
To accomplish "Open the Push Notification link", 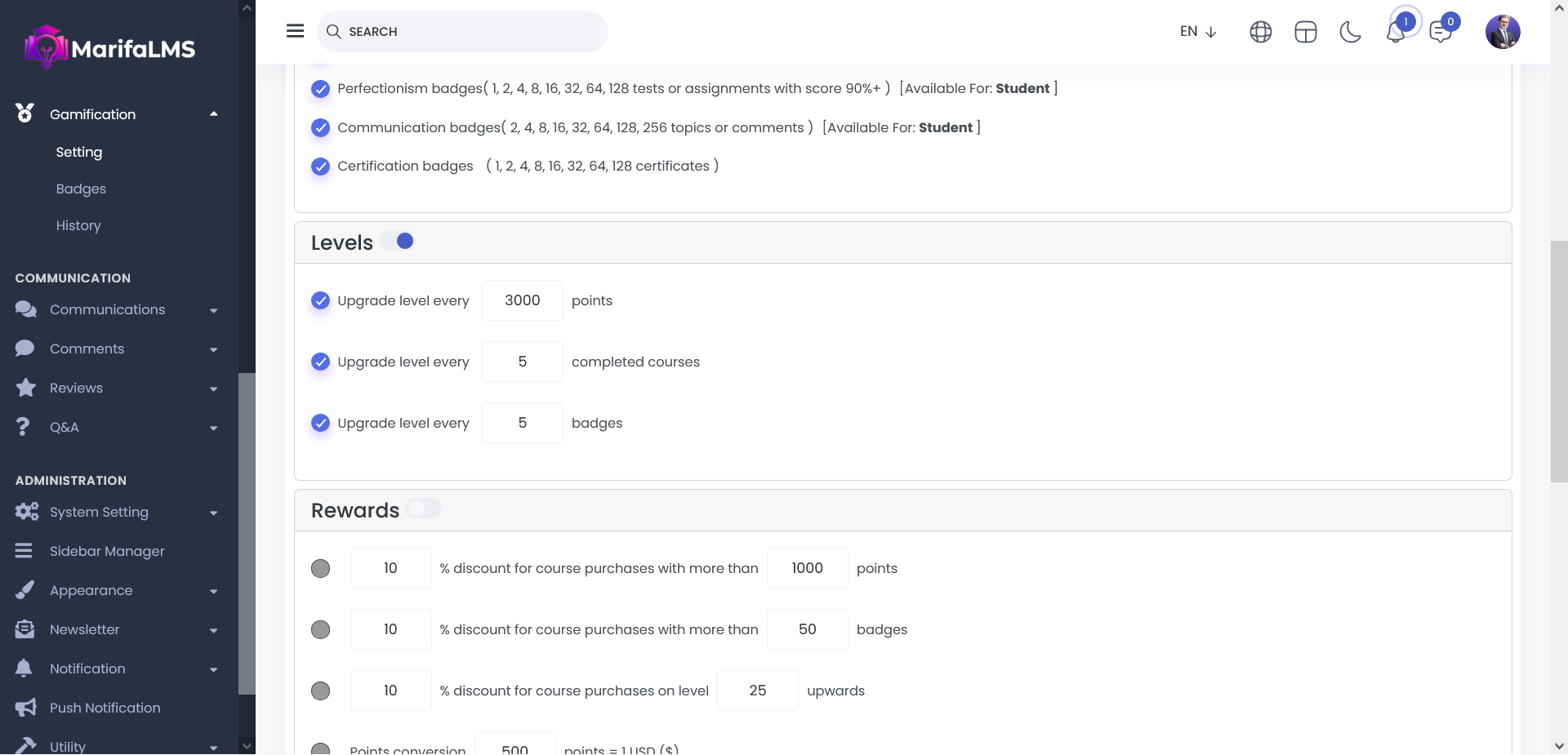I will click(105, 708).
